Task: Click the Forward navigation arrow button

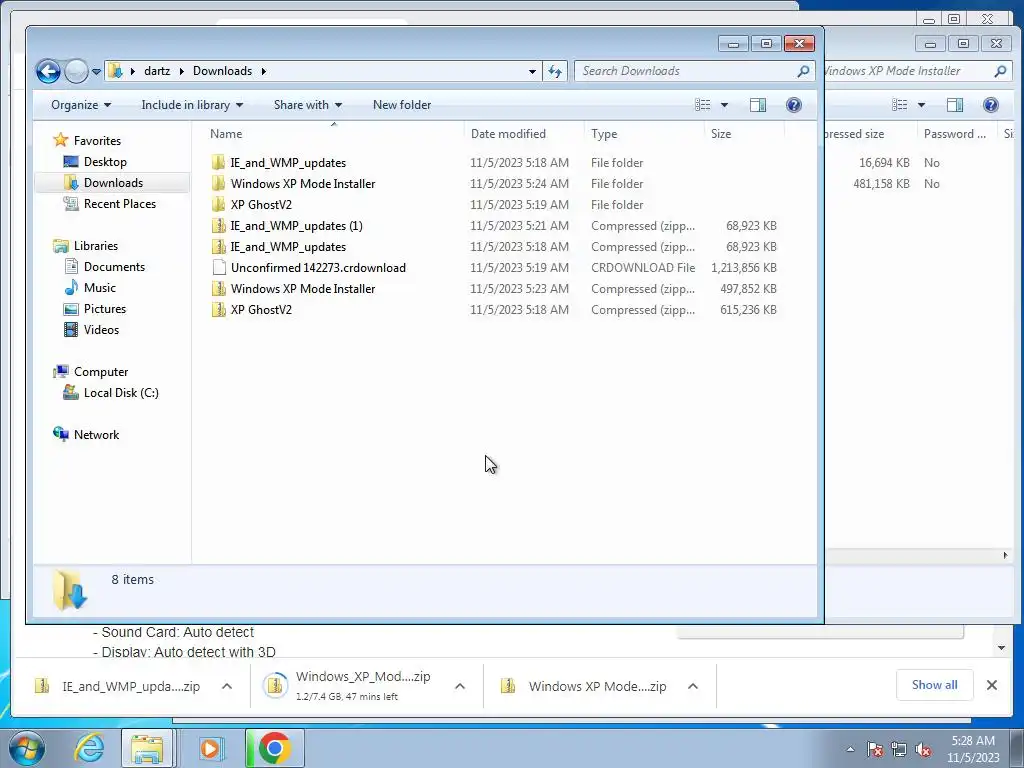Action: tap(76, 71)
